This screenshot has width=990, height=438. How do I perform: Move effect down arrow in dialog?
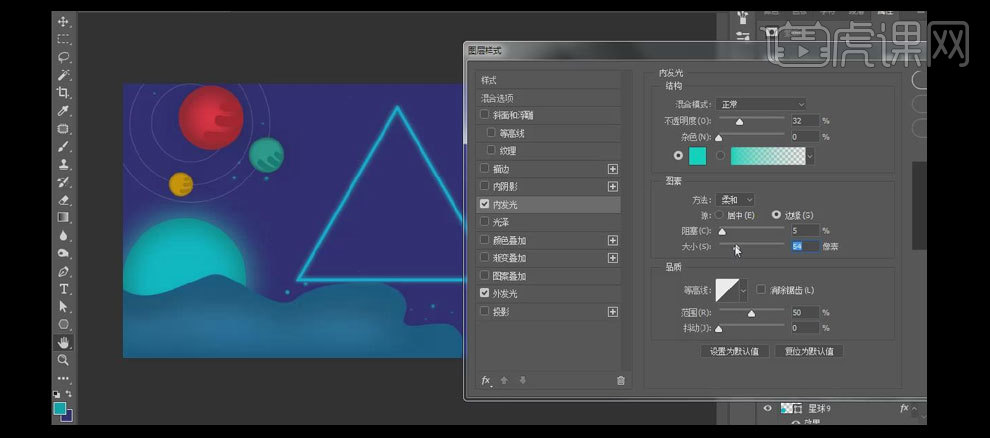pos(522,380)
